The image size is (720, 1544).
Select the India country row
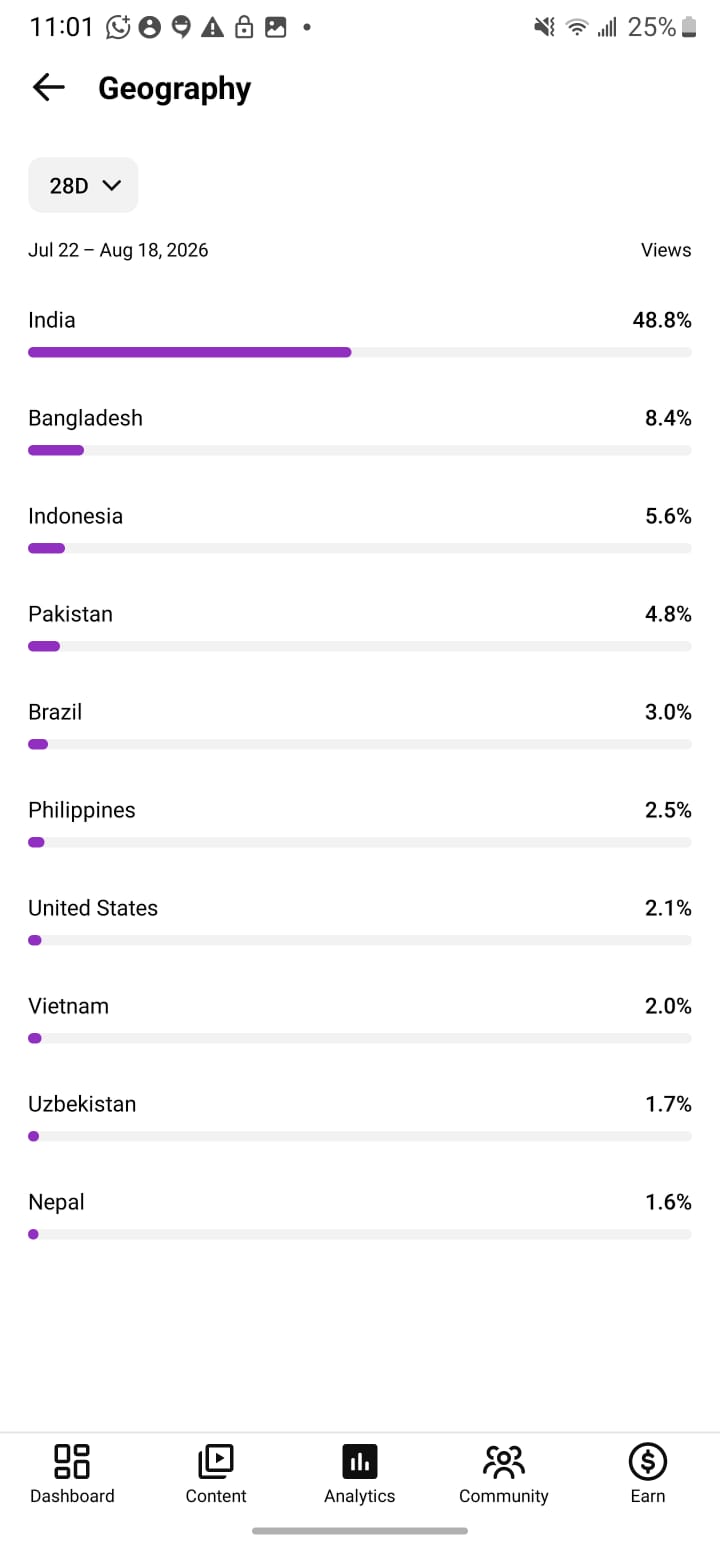[x=360, y=334]
